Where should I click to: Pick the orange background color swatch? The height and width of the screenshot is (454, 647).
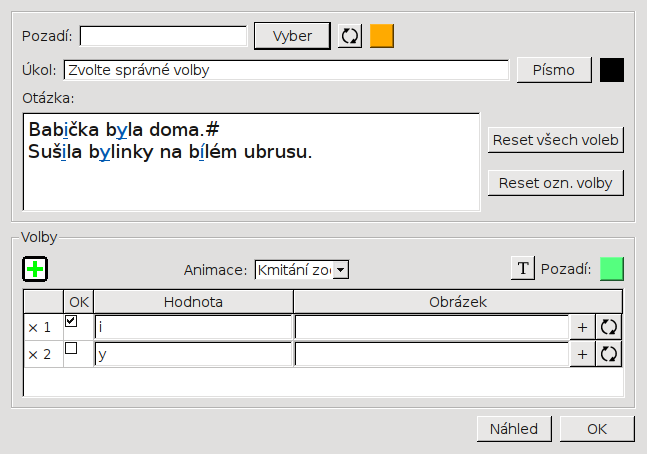pos(382,36)
